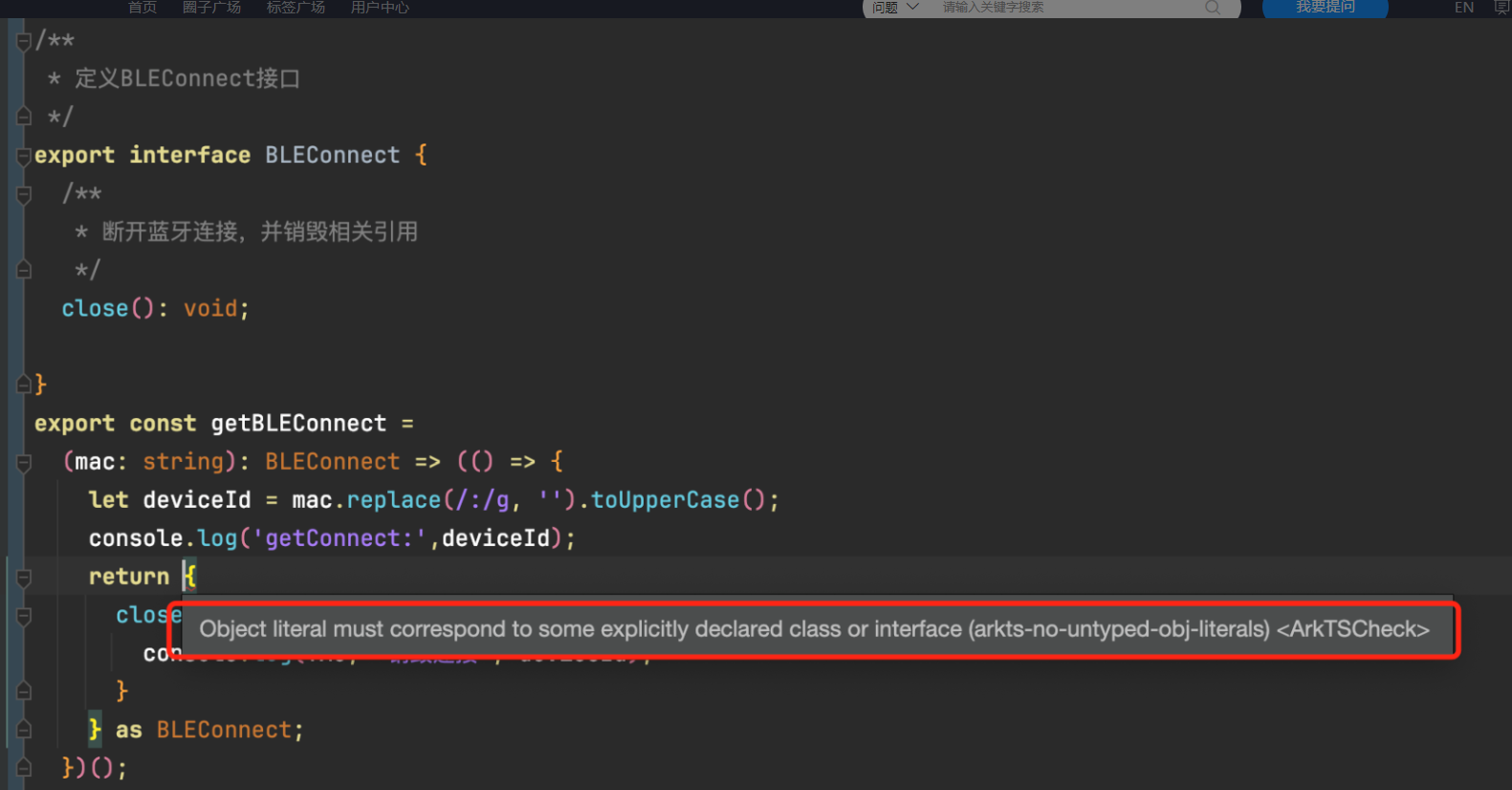Click 'BLEConnect' in the interface declaration
Screen dimensions: 1512x790
333,155
